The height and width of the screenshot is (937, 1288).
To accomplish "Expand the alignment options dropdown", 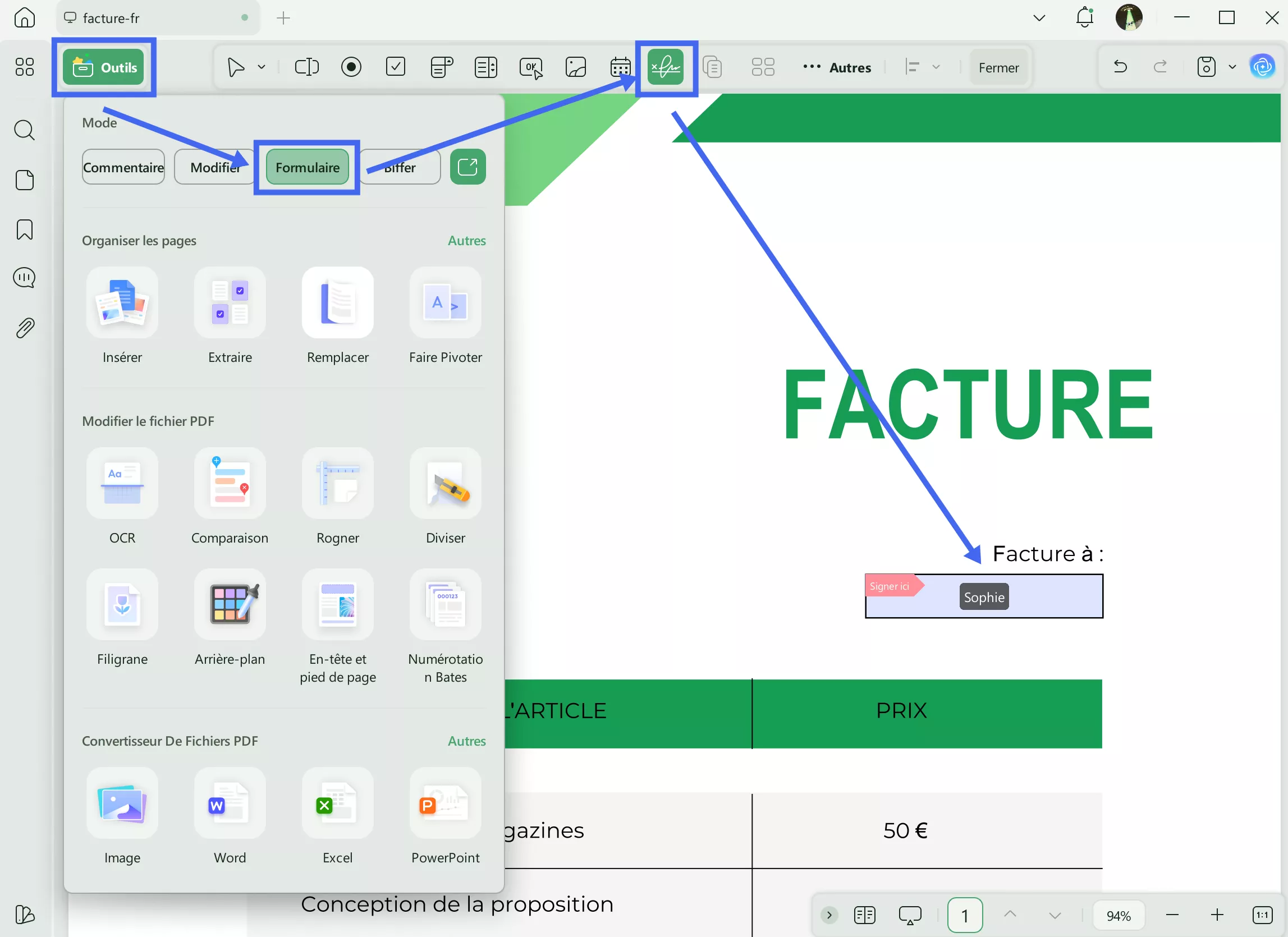I will coord(936,67).
